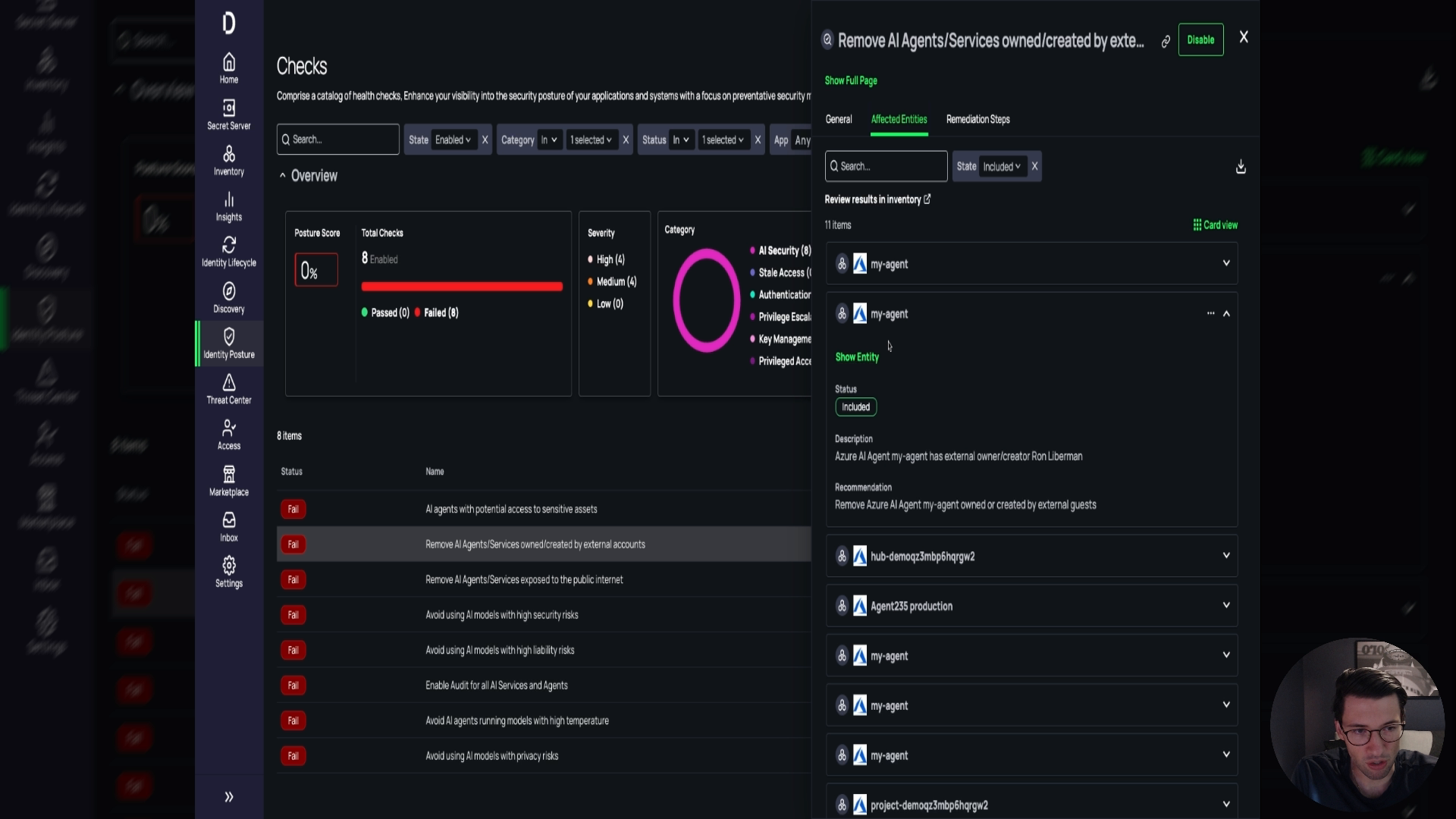Viewport: 1456px width, 819px height.
Task: Open the Marketplace section
Action: (228, 480)
